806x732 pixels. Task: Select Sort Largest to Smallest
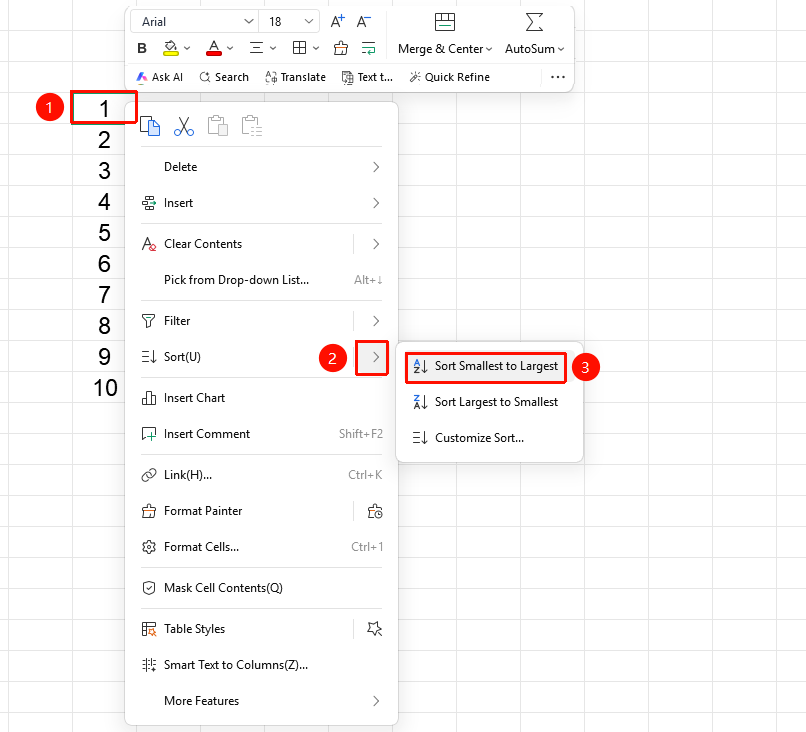[x=486, y=402]
